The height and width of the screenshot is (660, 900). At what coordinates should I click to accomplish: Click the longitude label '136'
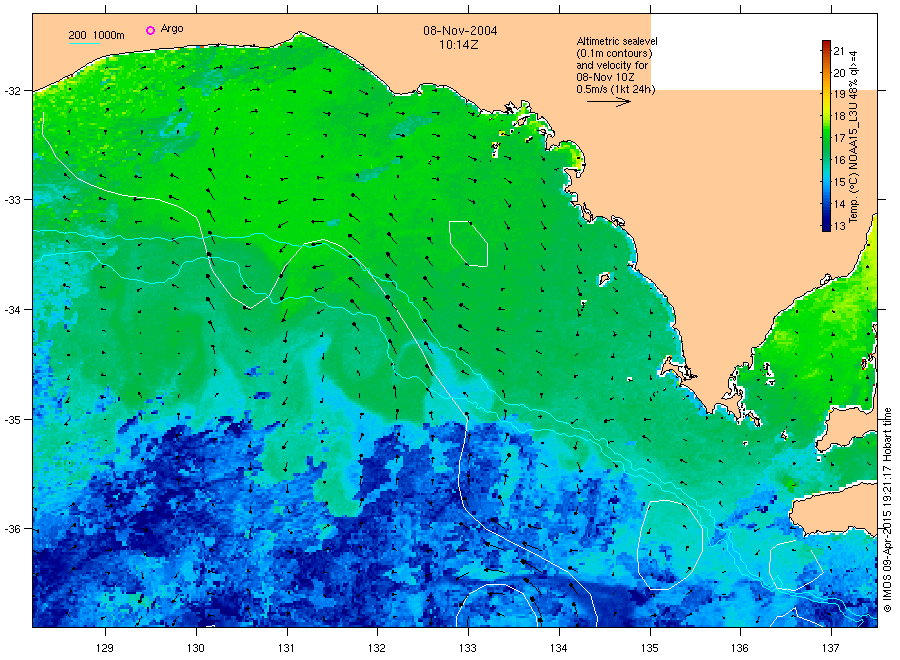tap(740, 648)
